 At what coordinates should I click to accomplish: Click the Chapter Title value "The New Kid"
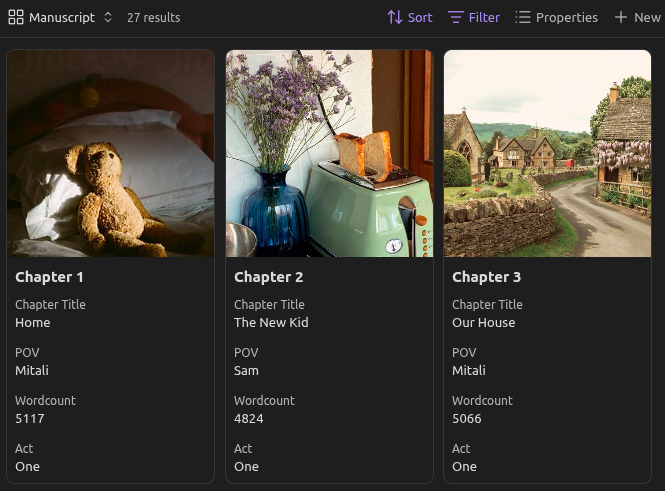(271, 323)
